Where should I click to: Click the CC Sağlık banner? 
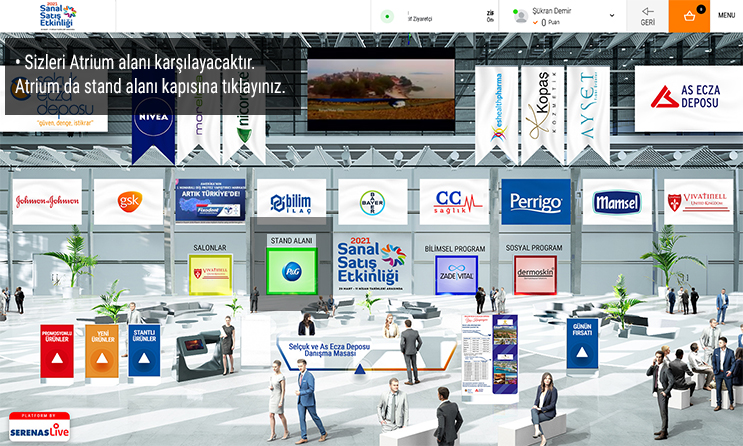454,202
